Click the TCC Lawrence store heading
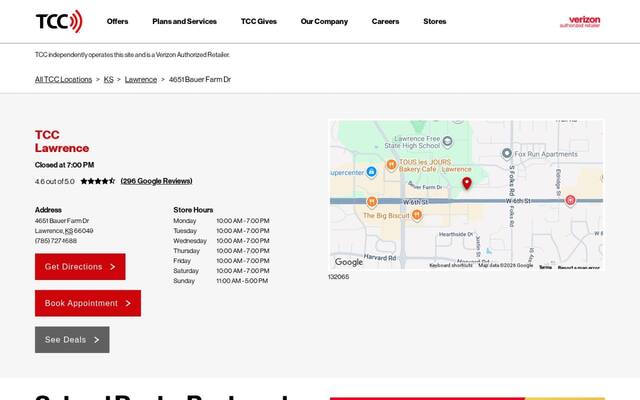640x400 pixels. 62,141
